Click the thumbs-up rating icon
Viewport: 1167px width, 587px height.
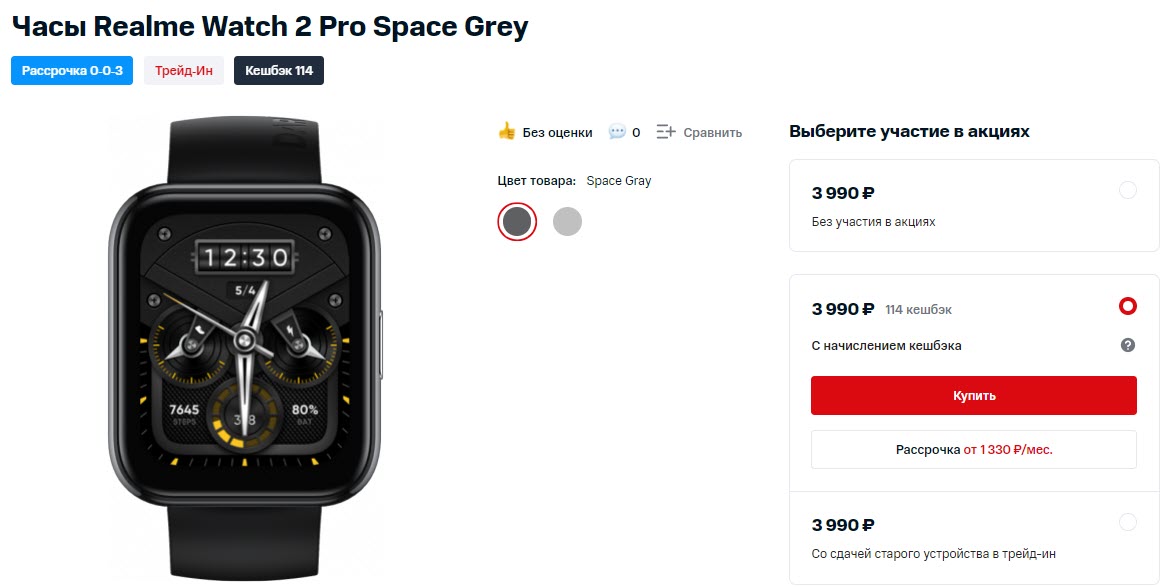coord(509,131)
